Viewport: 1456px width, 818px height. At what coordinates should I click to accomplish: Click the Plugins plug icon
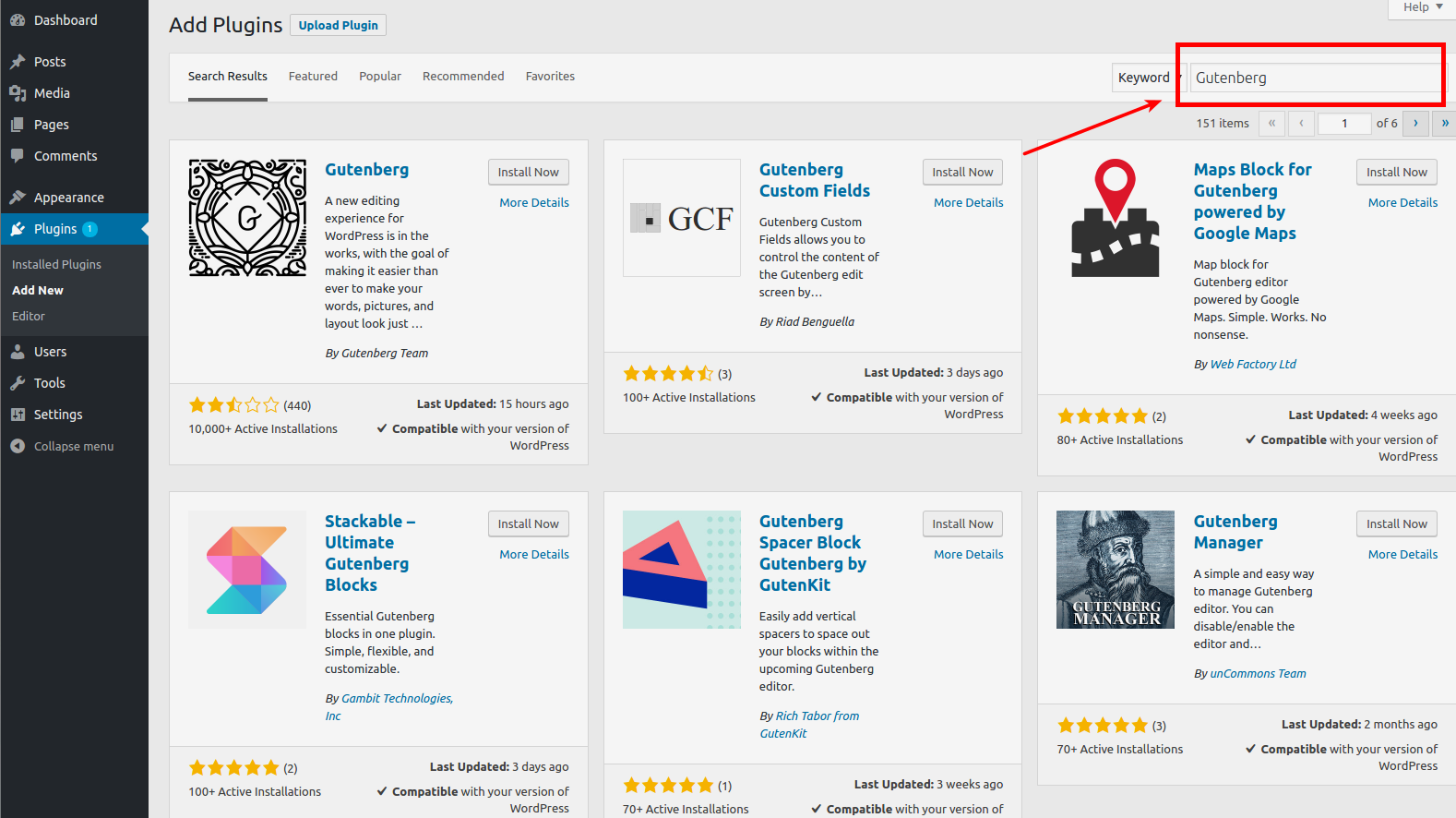click(18, 229)
